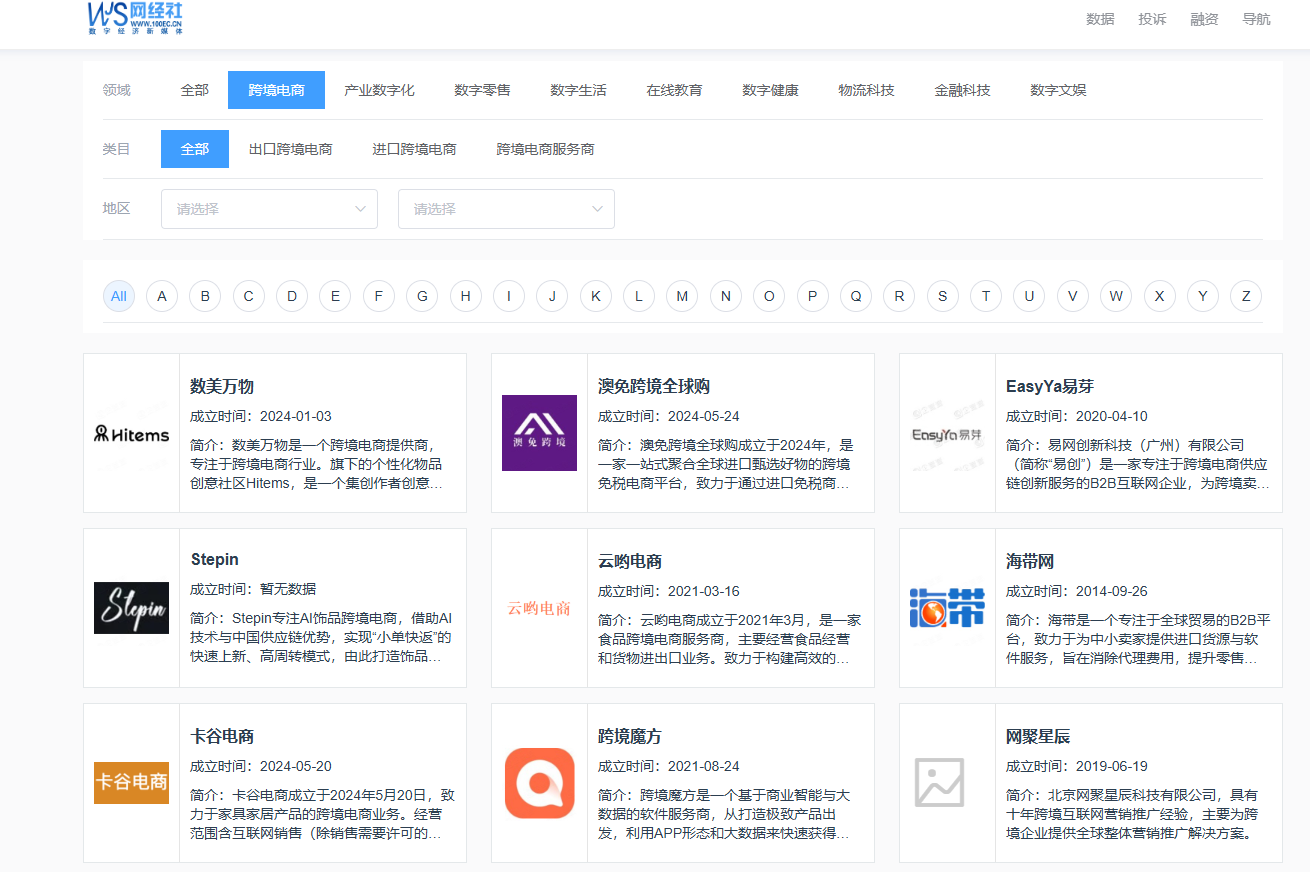Open the purple 澳免跨境 logo
Viewport: 1310px width, 872px height.
coord(539,433)
